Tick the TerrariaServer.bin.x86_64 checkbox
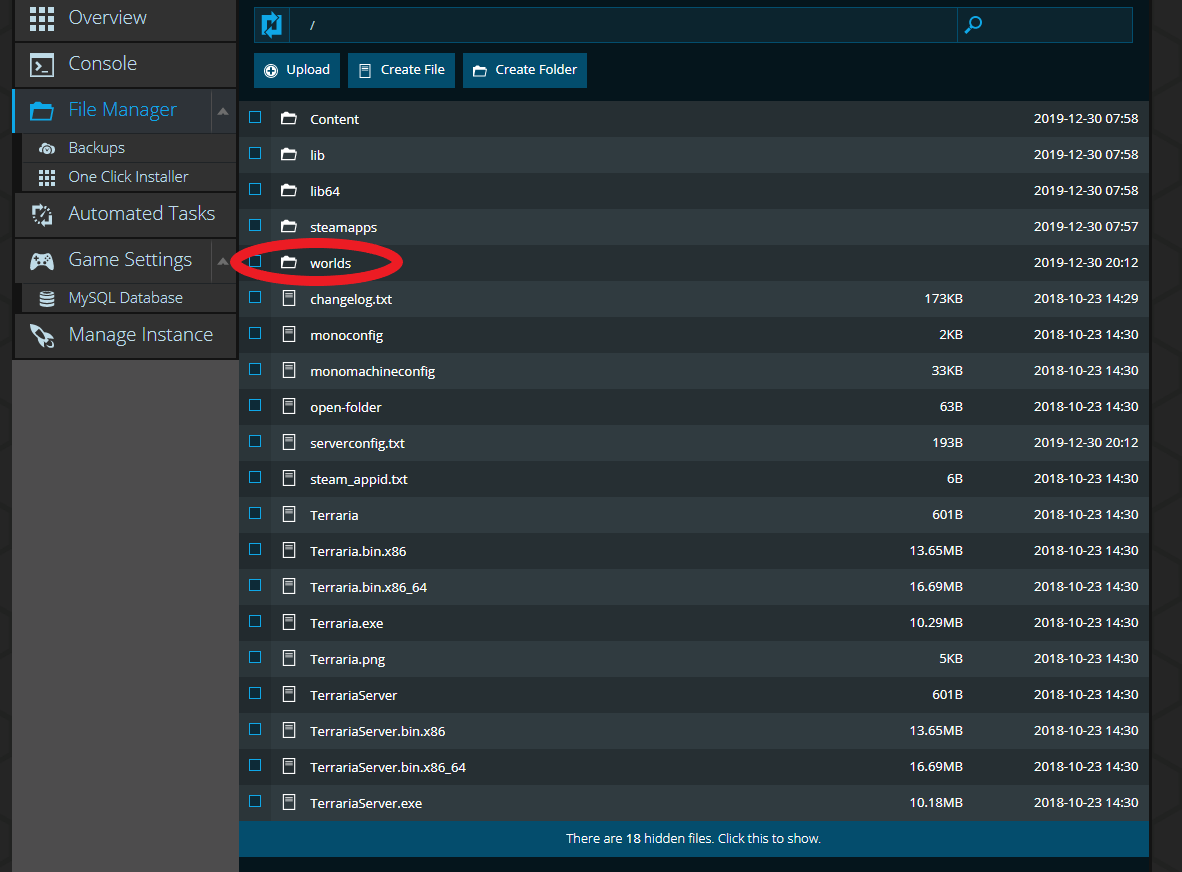 pos(256,766)
